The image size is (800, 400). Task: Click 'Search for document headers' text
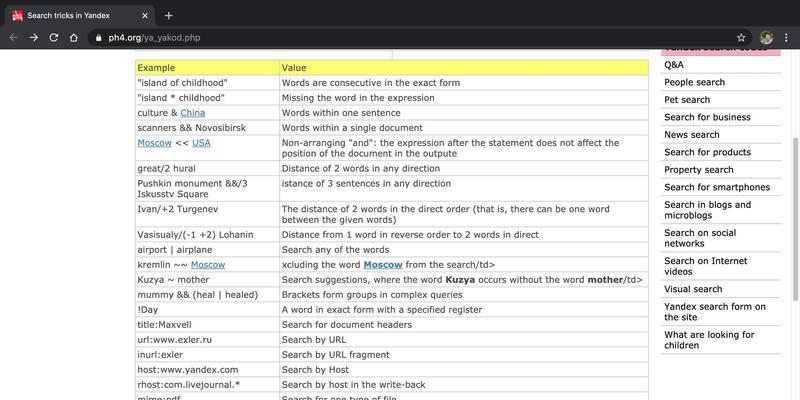tap(347, 324)
